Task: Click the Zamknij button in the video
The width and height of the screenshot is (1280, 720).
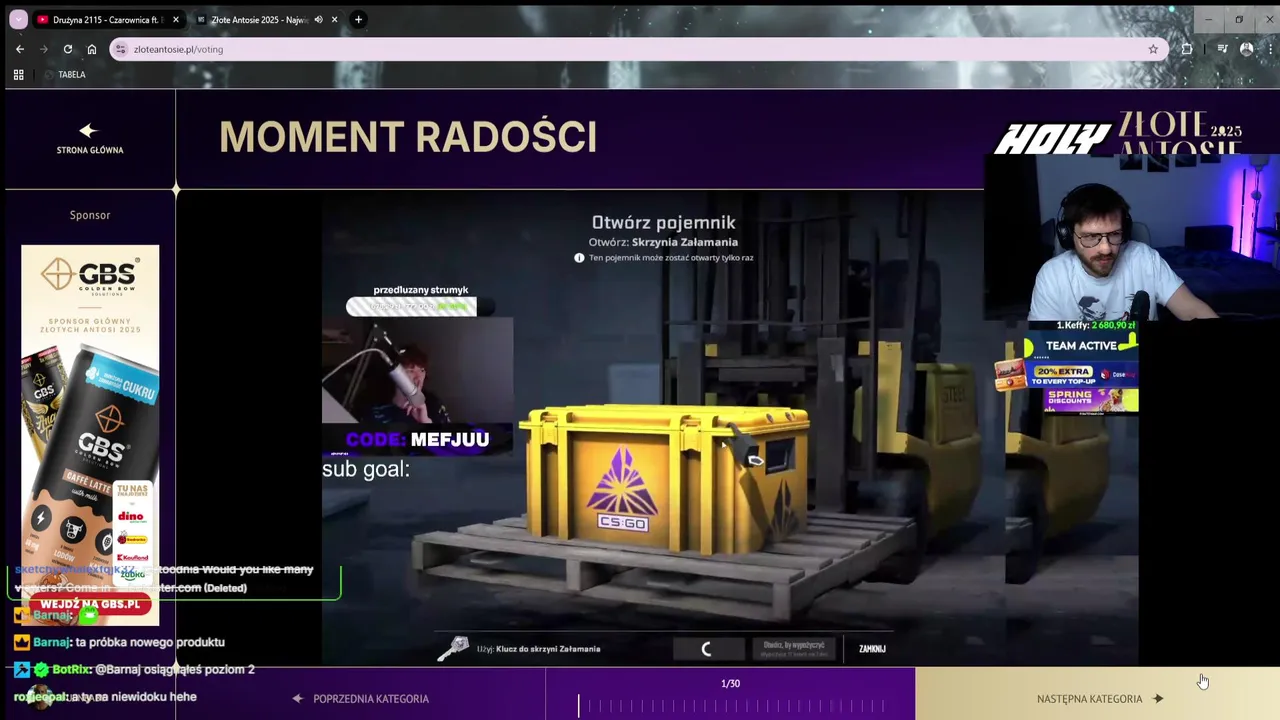Action: pos(872,649)
